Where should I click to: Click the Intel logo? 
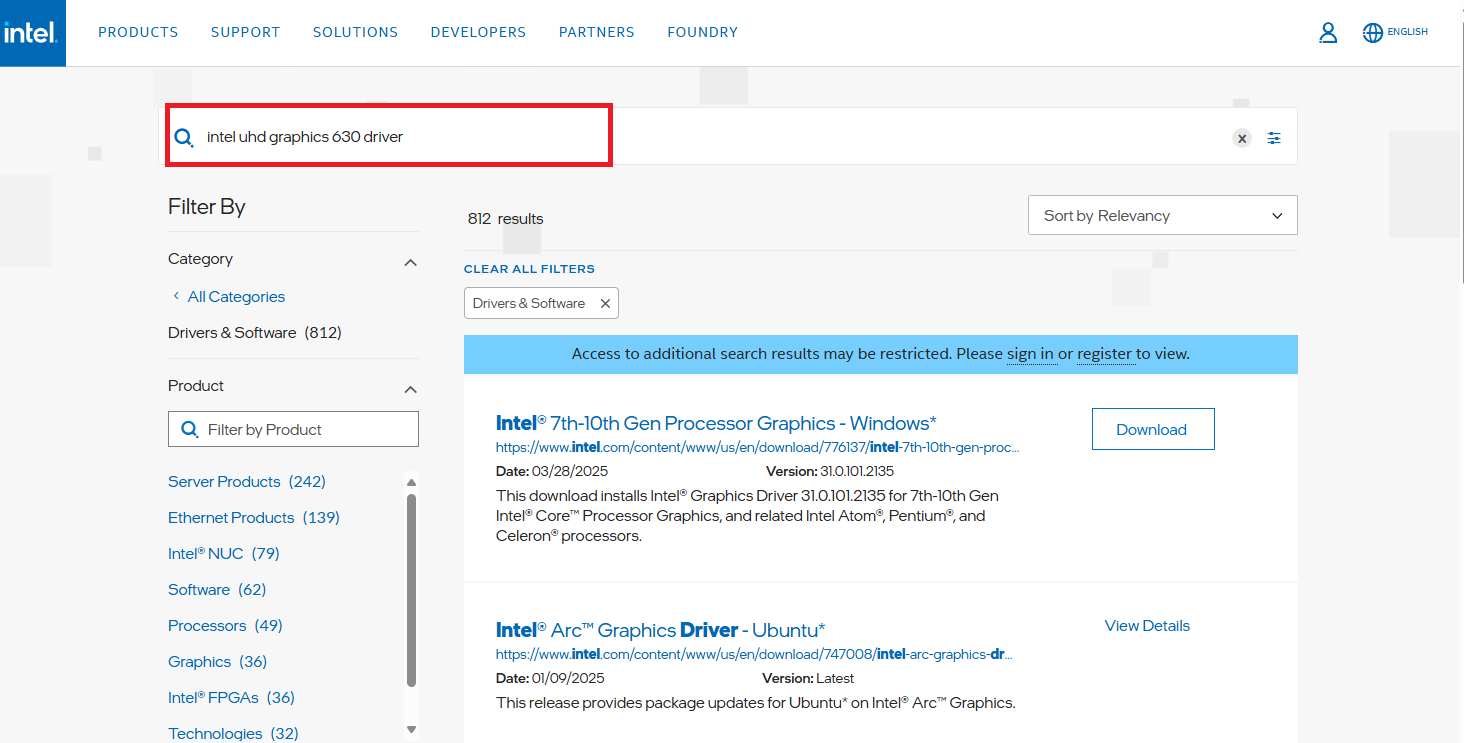pos(32,33)
